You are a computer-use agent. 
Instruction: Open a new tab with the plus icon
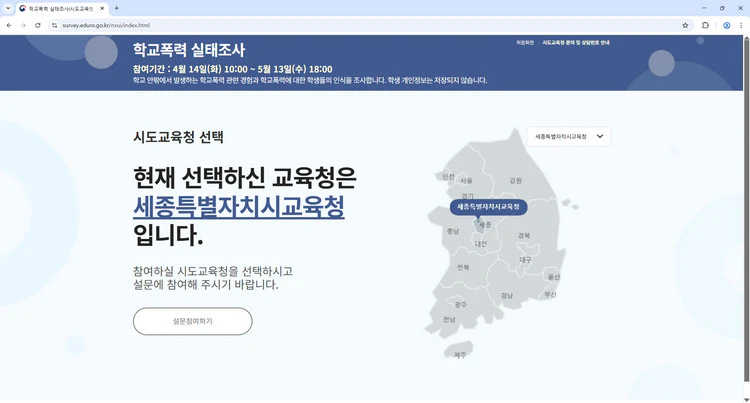[116, 8]
